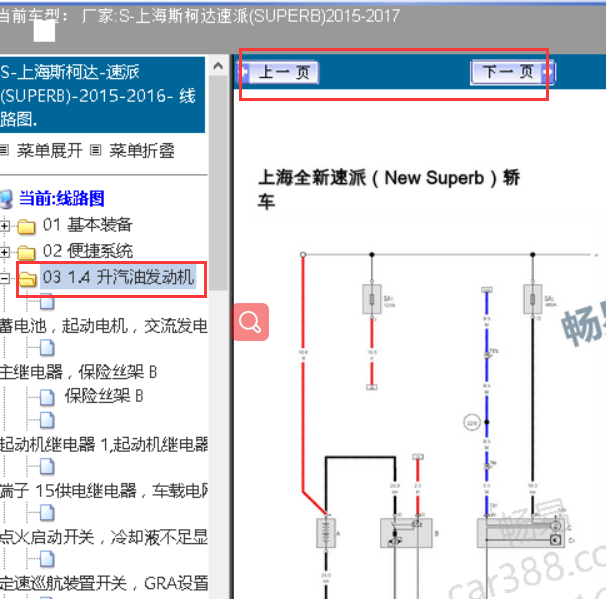Select the 当前:线路图 root node
Image resolution: width=606 pixels, height=599 pixels.
click(61, 199)
